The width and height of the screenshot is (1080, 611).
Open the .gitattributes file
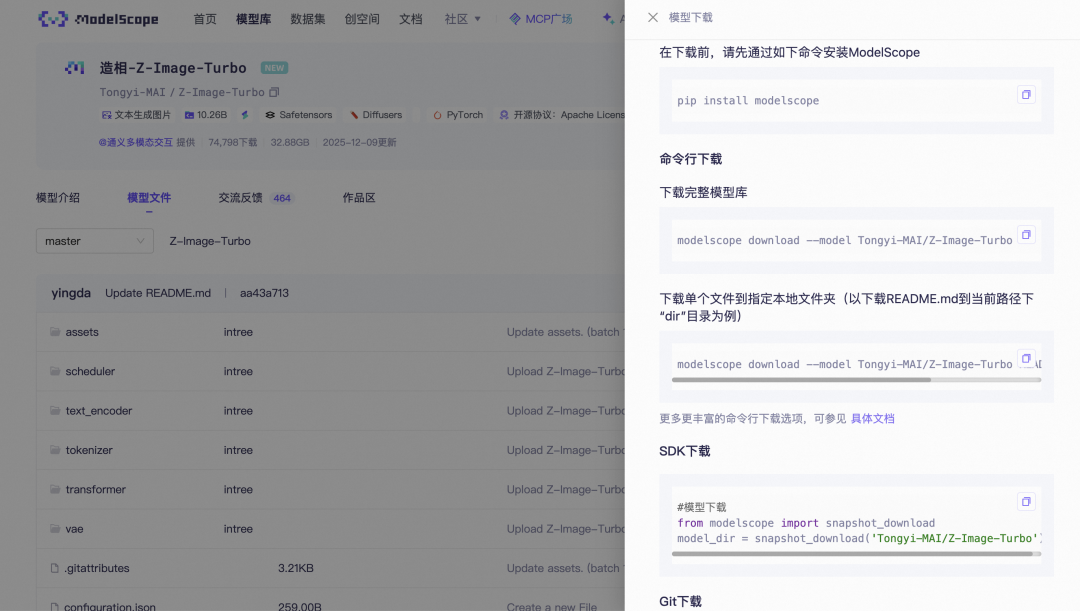point(97,568)
